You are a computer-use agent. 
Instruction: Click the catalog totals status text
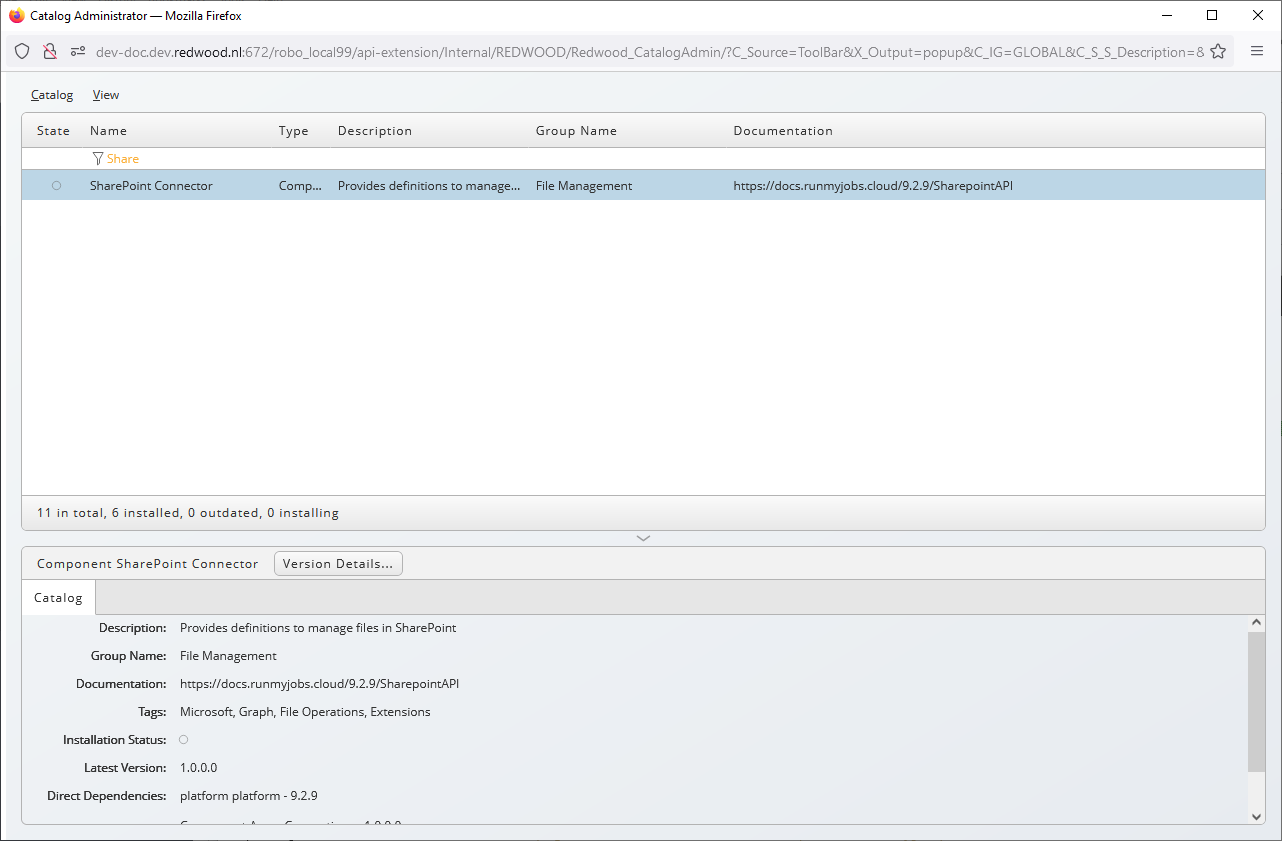pyautogui.click(x=188, y=513)
